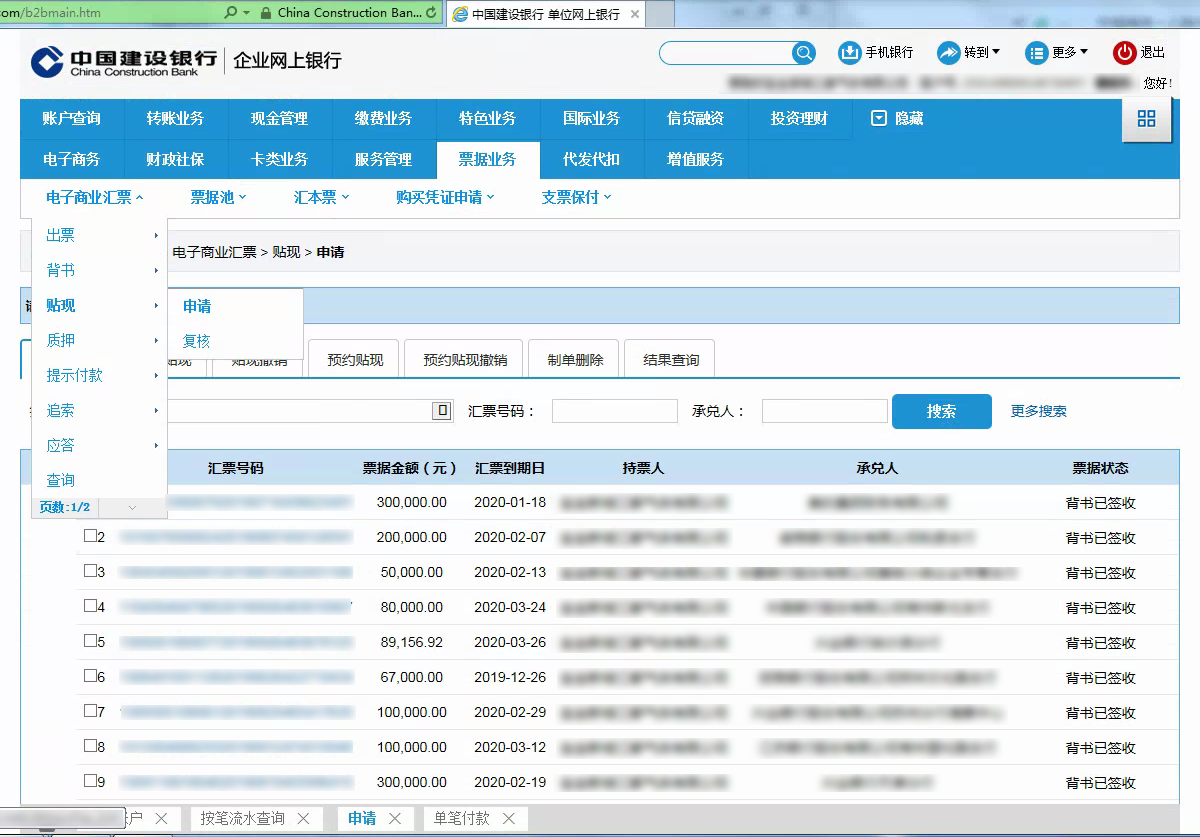Click the top search text box
Viewport: 1200px width, 837px height.
tap(726, 53)
